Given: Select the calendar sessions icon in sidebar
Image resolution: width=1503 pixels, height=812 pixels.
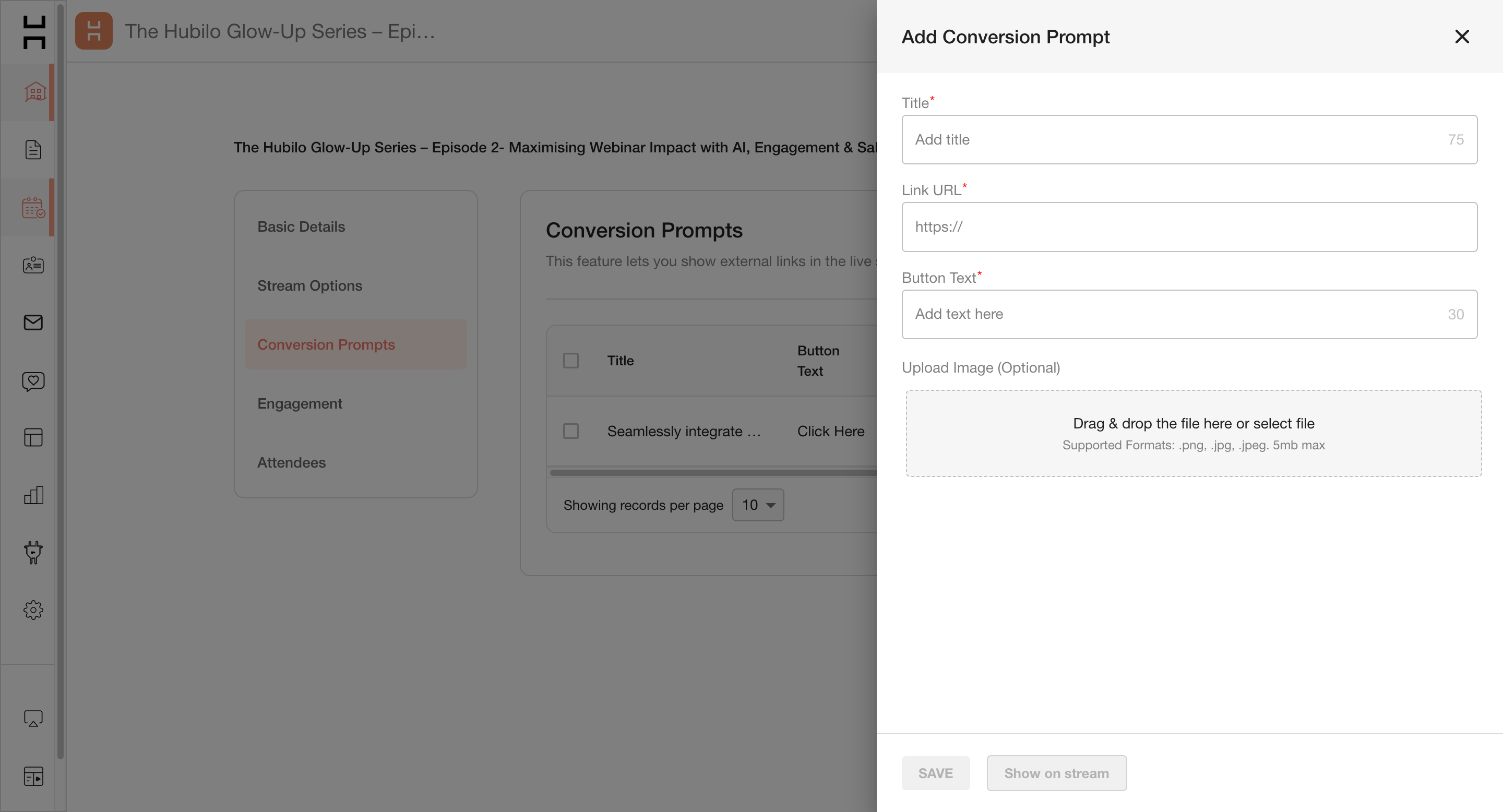Looking at the screenshot, I should [x=33, y=208].
